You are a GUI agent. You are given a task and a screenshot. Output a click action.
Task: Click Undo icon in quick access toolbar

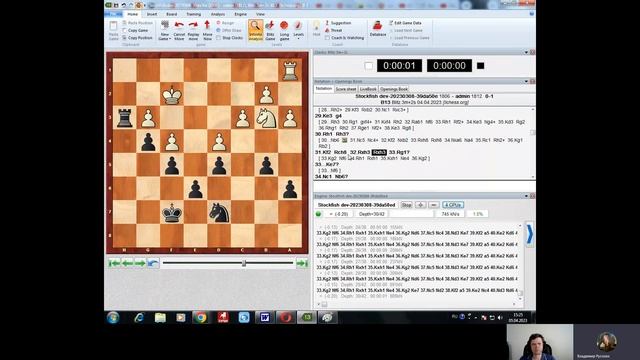[x=124, y=5]
